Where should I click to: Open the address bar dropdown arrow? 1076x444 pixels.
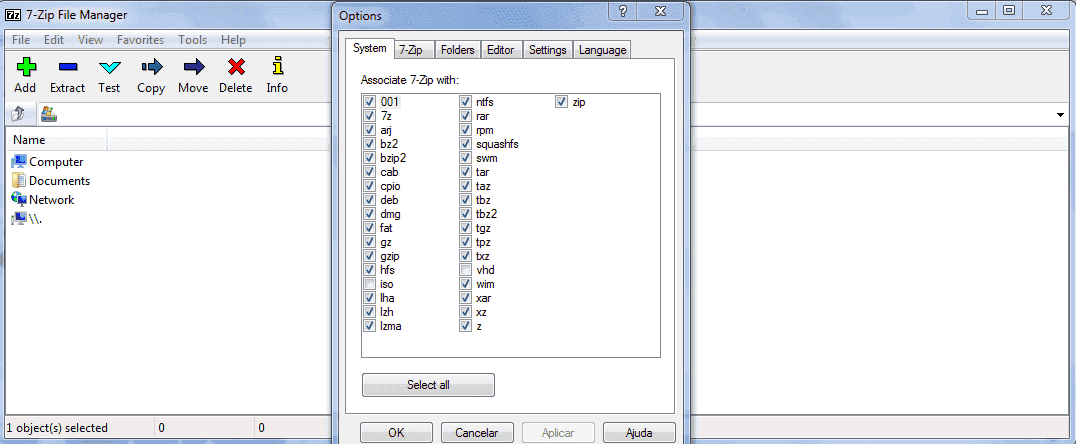[1061, 115]
